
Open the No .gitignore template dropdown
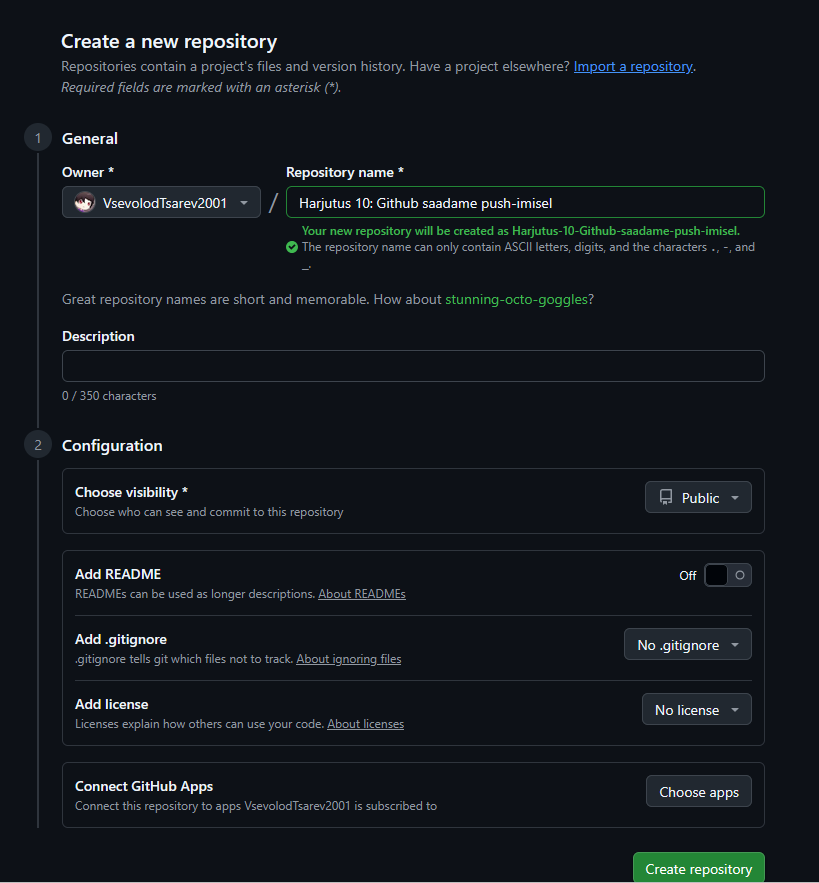[x=687, y=645]
